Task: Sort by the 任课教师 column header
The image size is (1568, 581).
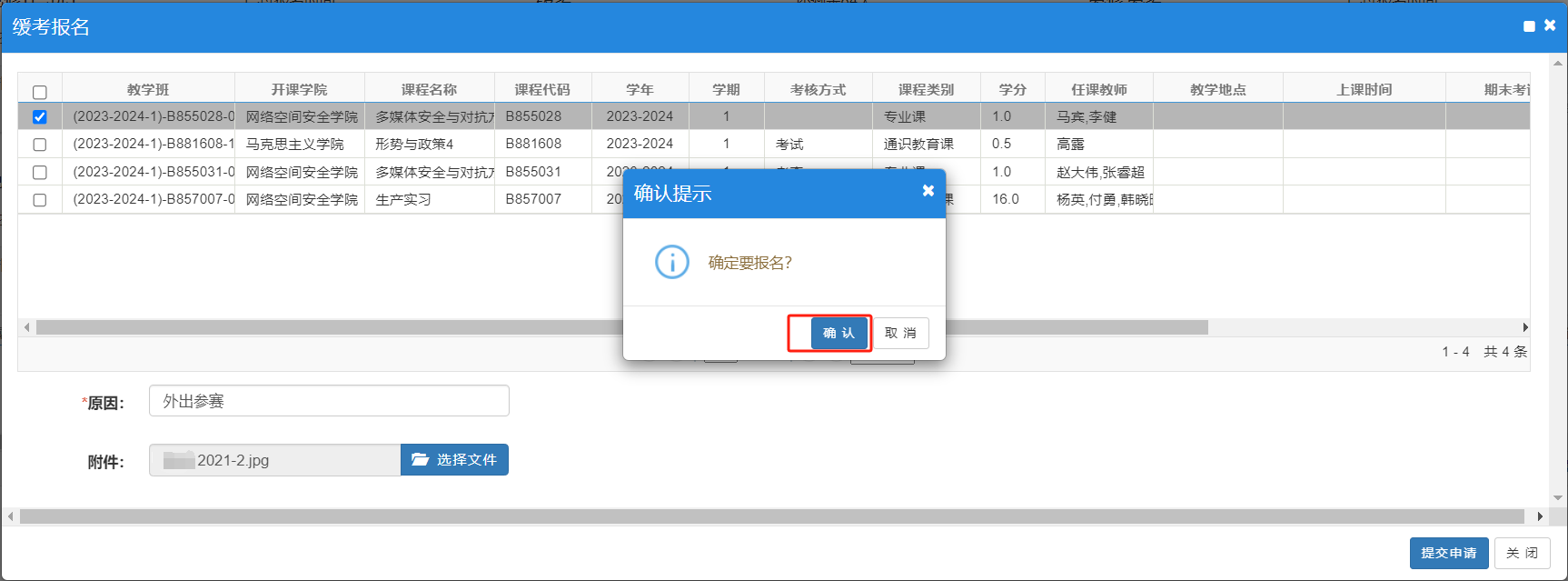Action: [1098, 89]
